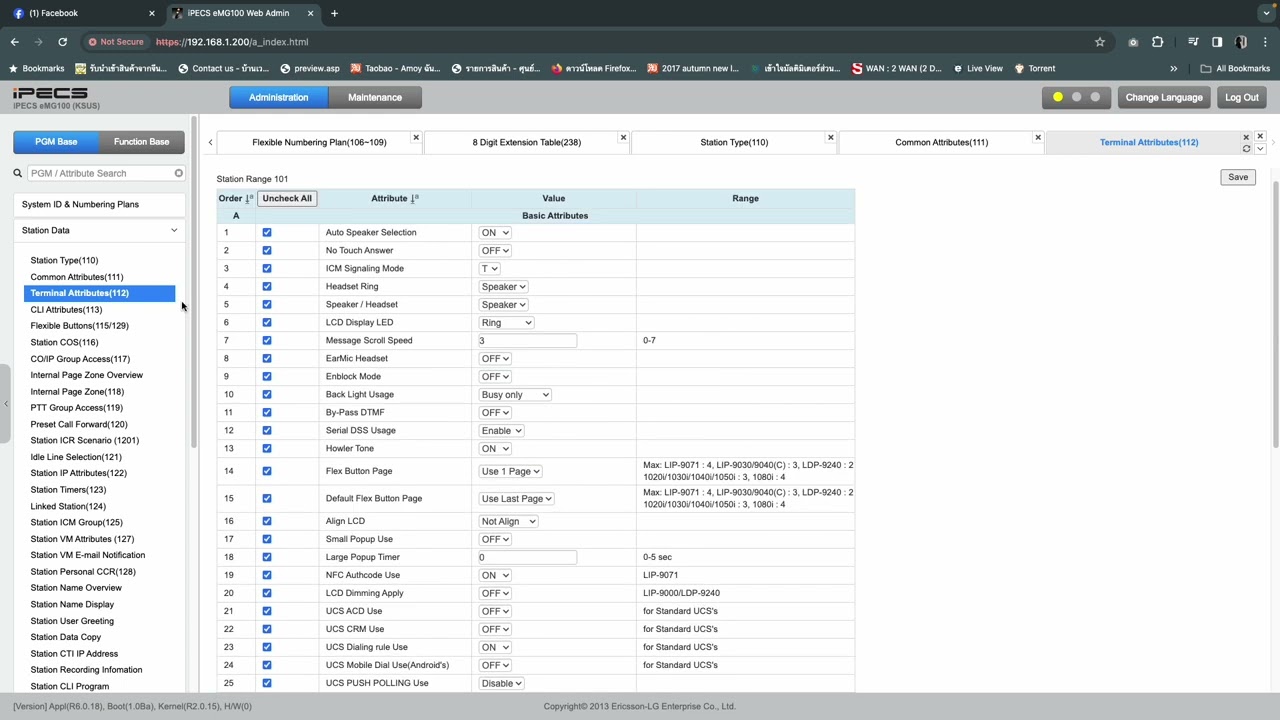Clear the PGM / Attribute Search field icon
The width and height of the screenshot is (1280, 720).
179,173
